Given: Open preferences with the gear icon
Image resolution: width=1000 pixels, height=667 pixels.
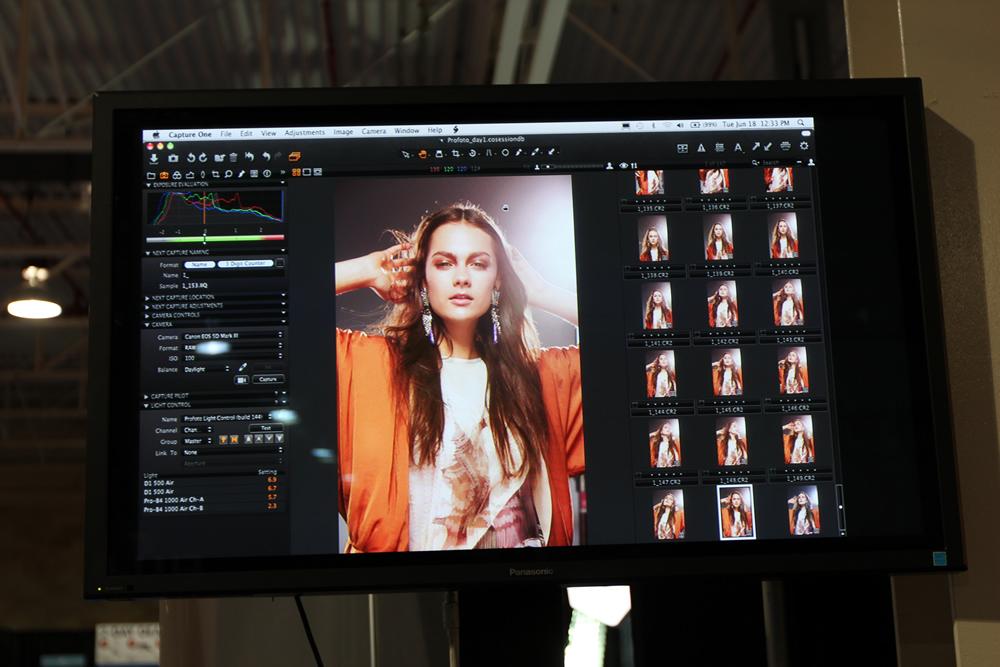Looking at the screenshot, I should pos(803,146).
